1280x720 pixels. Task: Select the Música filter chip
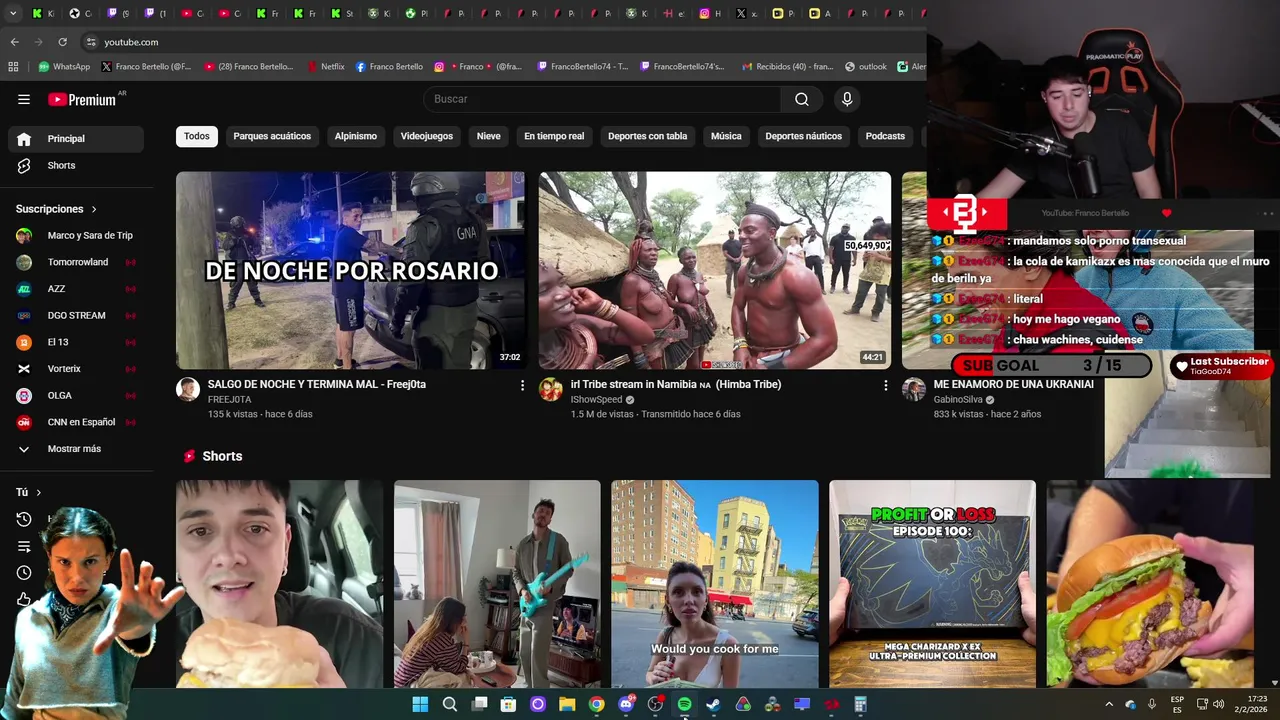(x=726, y=136)
